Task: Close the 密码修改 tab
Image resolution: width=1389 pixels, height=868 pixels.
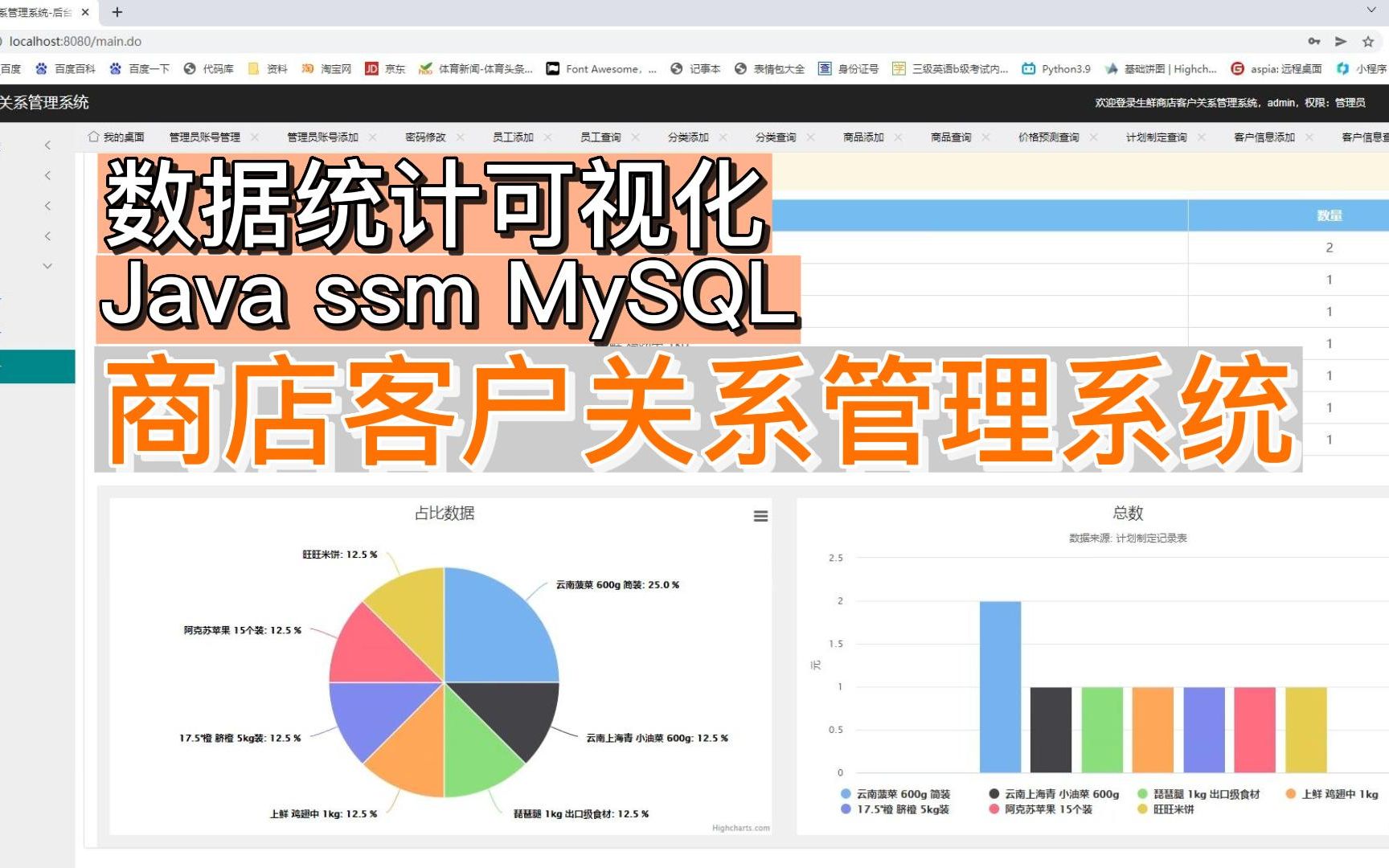Action: click(460, 137)
